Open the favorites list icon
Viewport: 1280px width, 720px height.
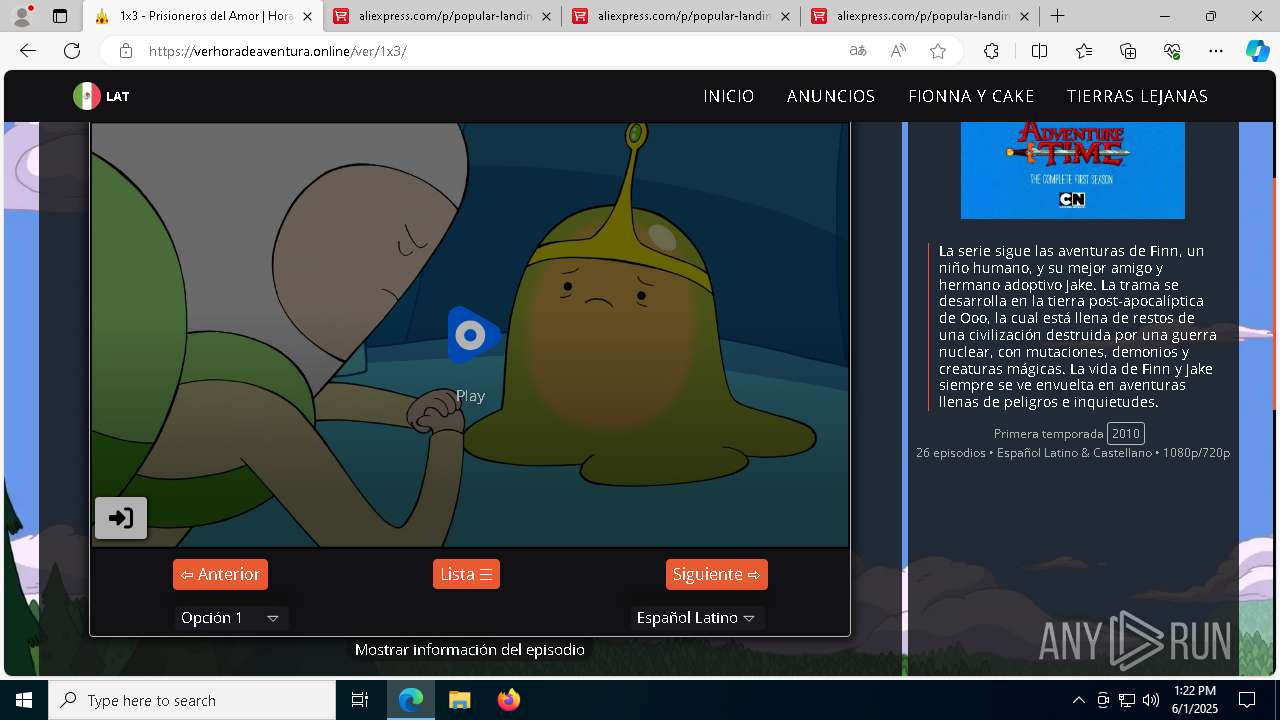tap(1084, 51)
